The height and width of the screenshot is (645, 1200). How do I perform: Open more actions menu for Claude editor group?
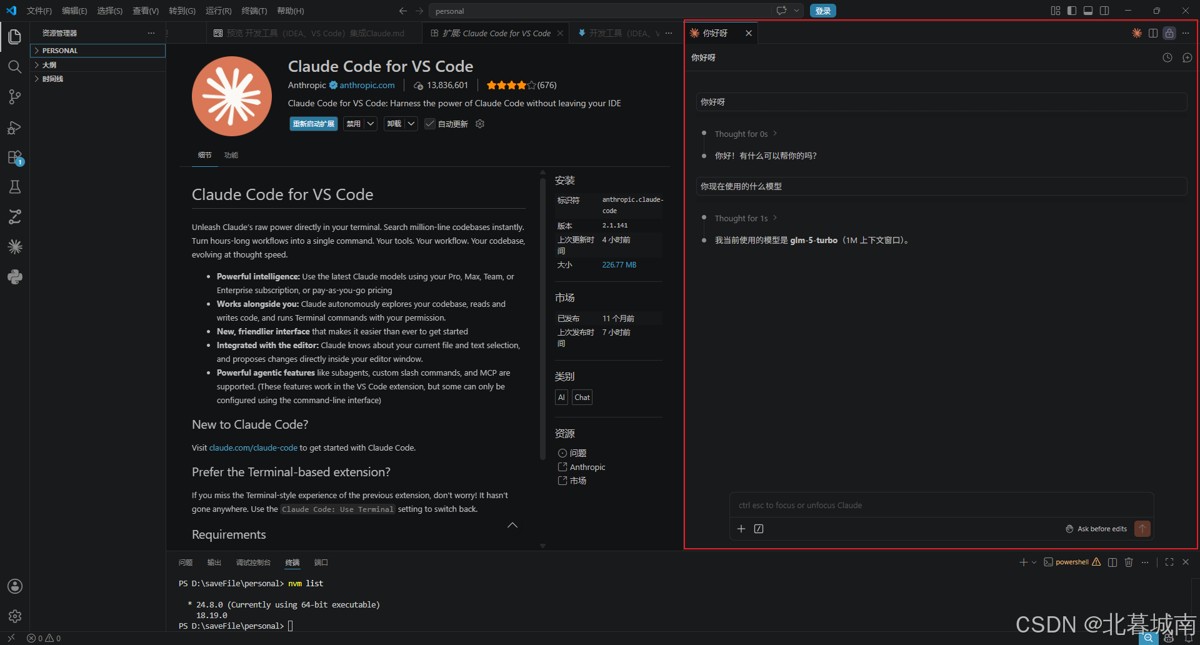[1186, 33]
